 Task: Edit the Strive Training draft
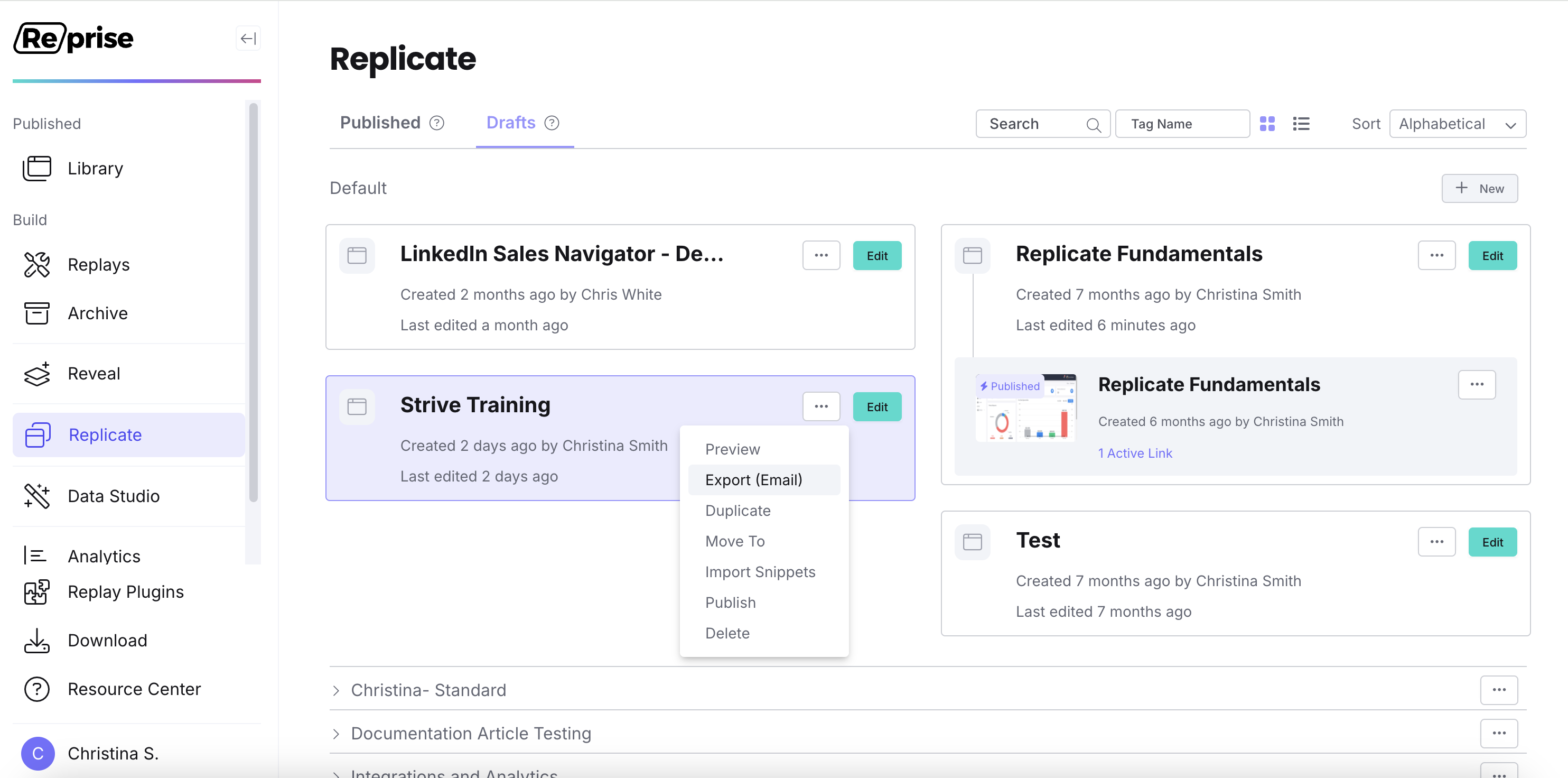pyautogui.click(x=876, y=406)
